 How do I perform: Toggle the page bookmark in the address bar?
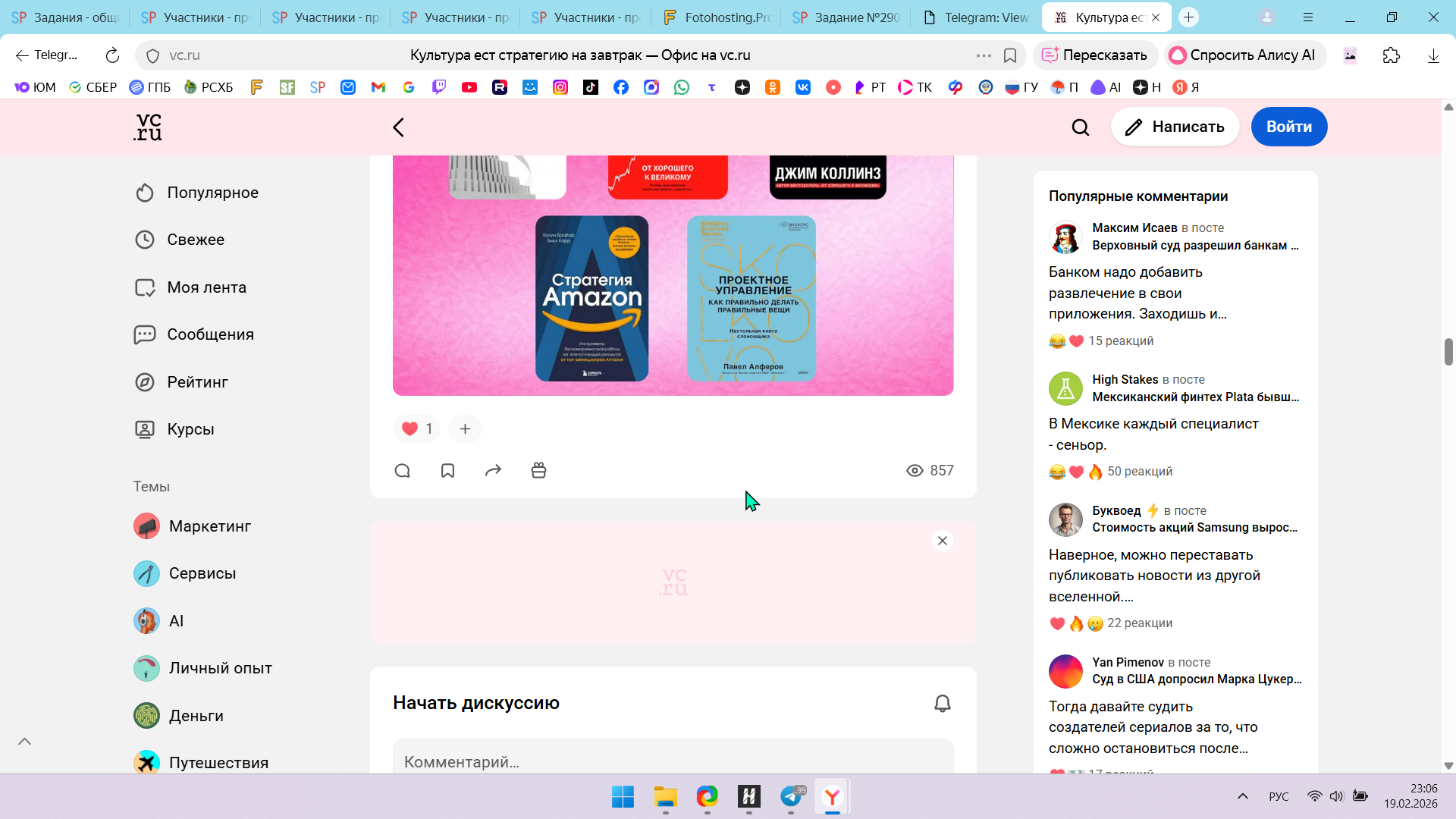tap(1010, 55)
